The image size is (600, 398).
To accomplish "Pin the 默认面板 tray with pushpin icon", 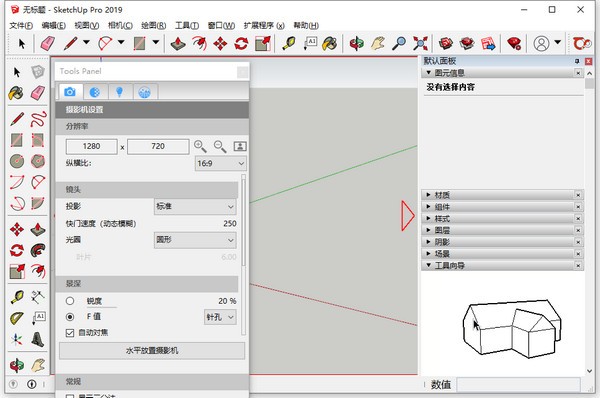I will pos(577,61).
